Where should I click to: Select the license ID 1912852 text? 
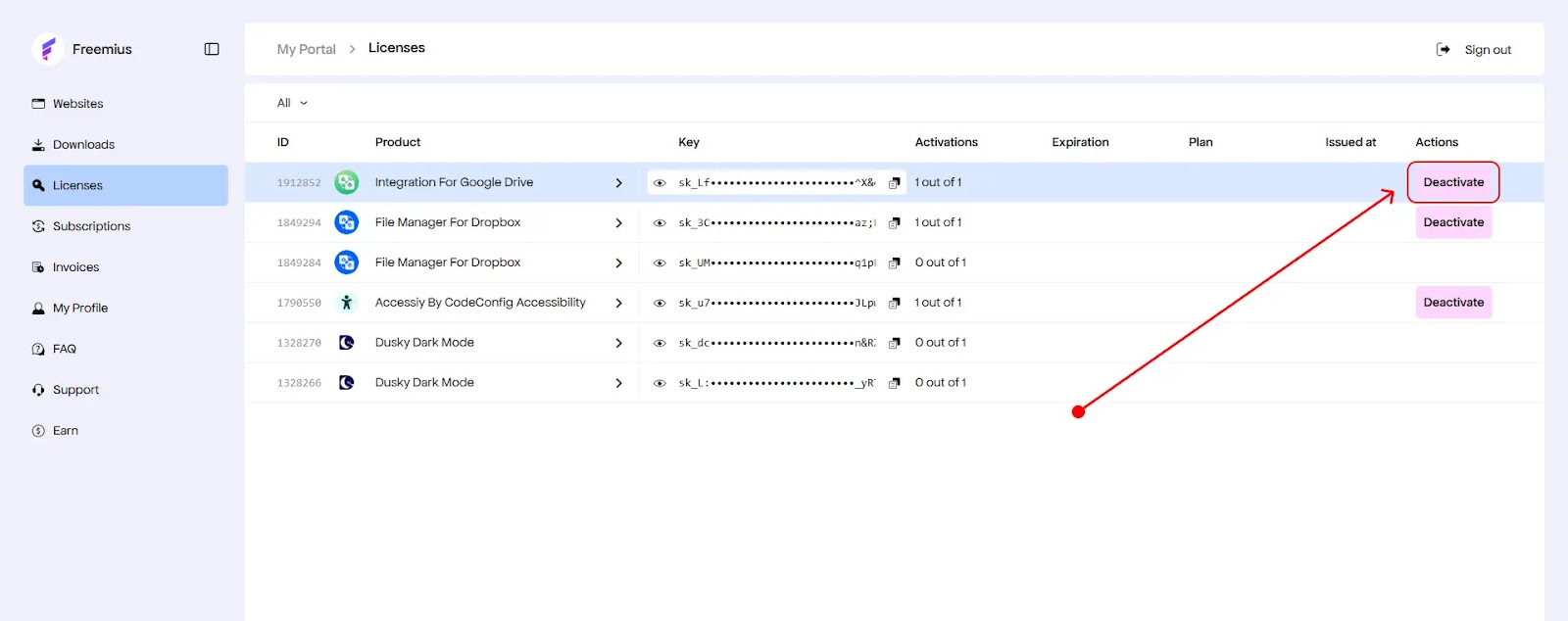point(299,183)
